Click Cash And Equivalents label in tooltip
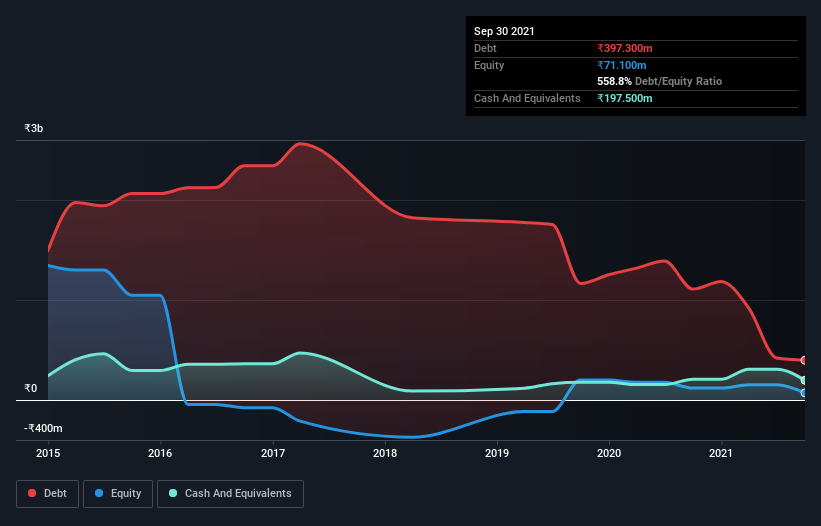This screenshot has height=526, width=821. [x=527, y=98]
